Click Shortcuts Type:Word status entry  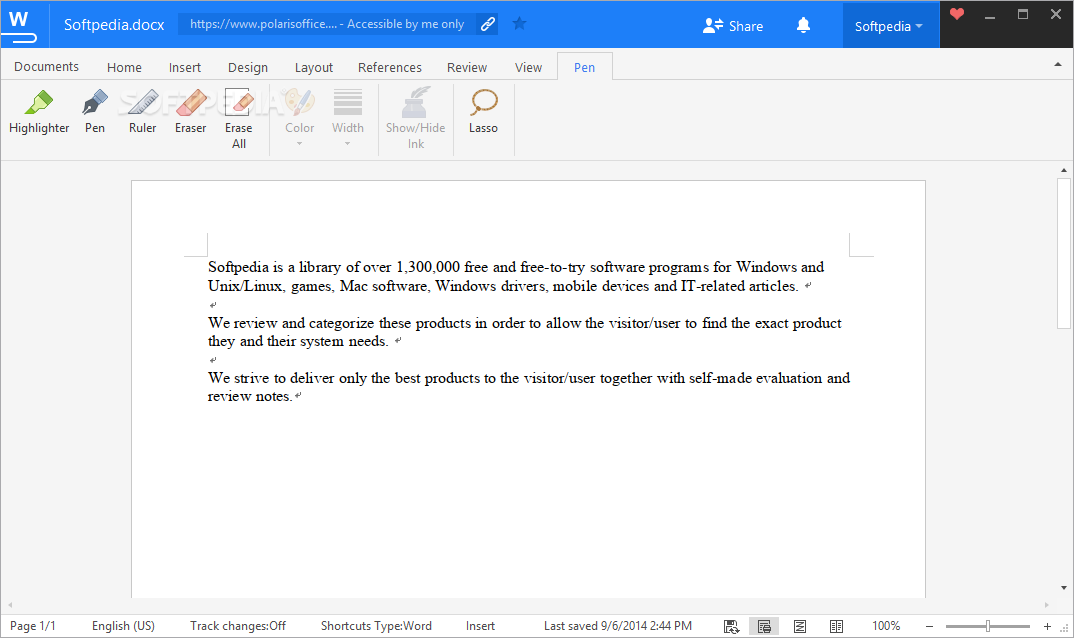tap(376, 626)
